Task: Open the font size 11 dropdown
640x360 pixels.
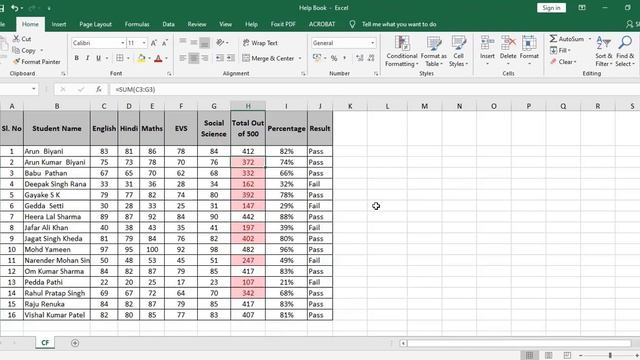Action: click(x=144, y=43)
